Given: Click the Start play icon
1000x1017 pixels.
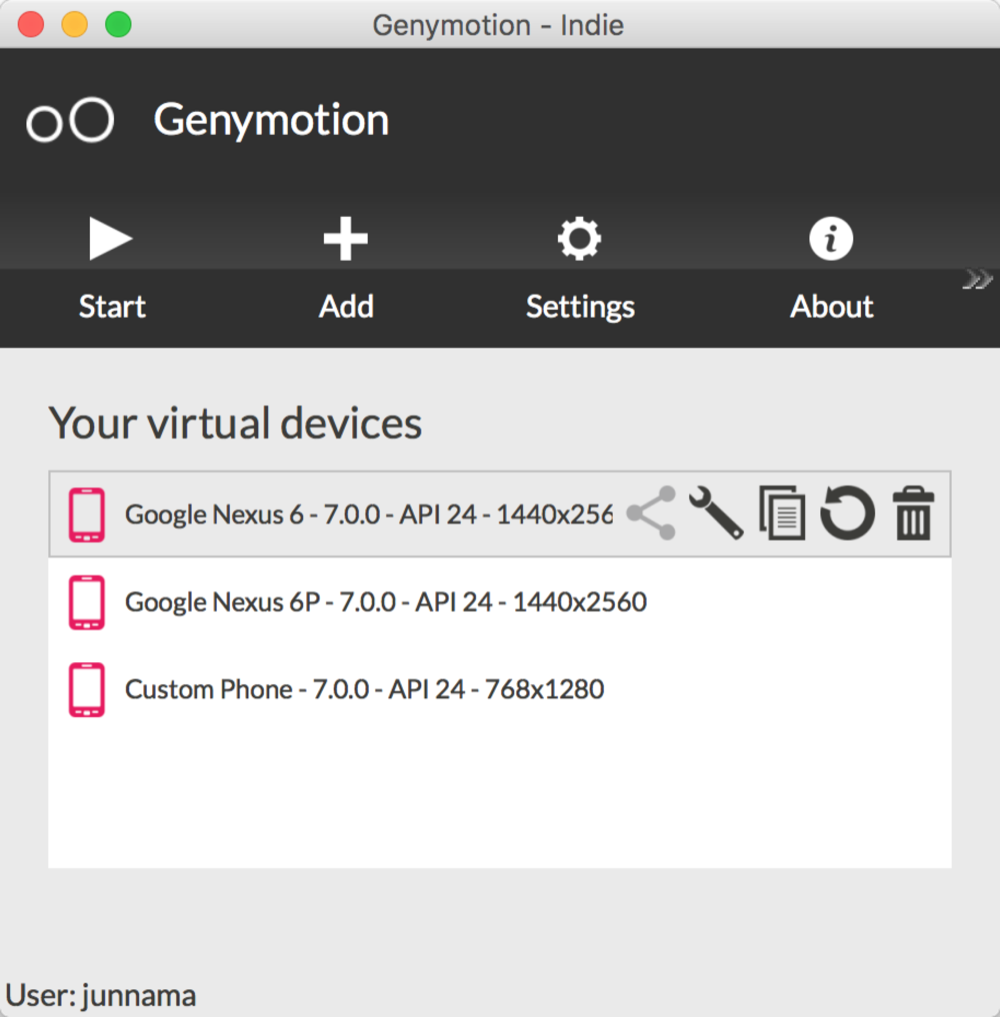Looking at the screenshot, I should tap(111, 239).
